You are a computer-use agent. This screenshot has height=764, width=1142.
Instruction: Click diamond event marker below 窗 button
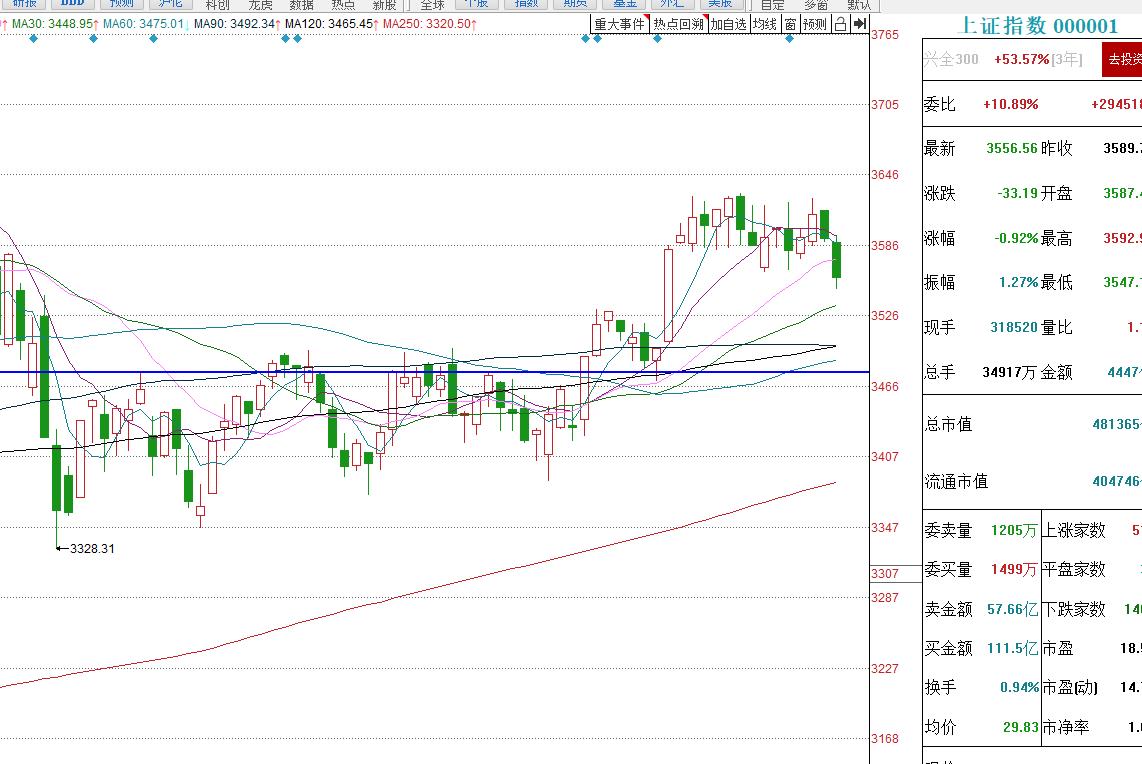(x=789, y=39)
